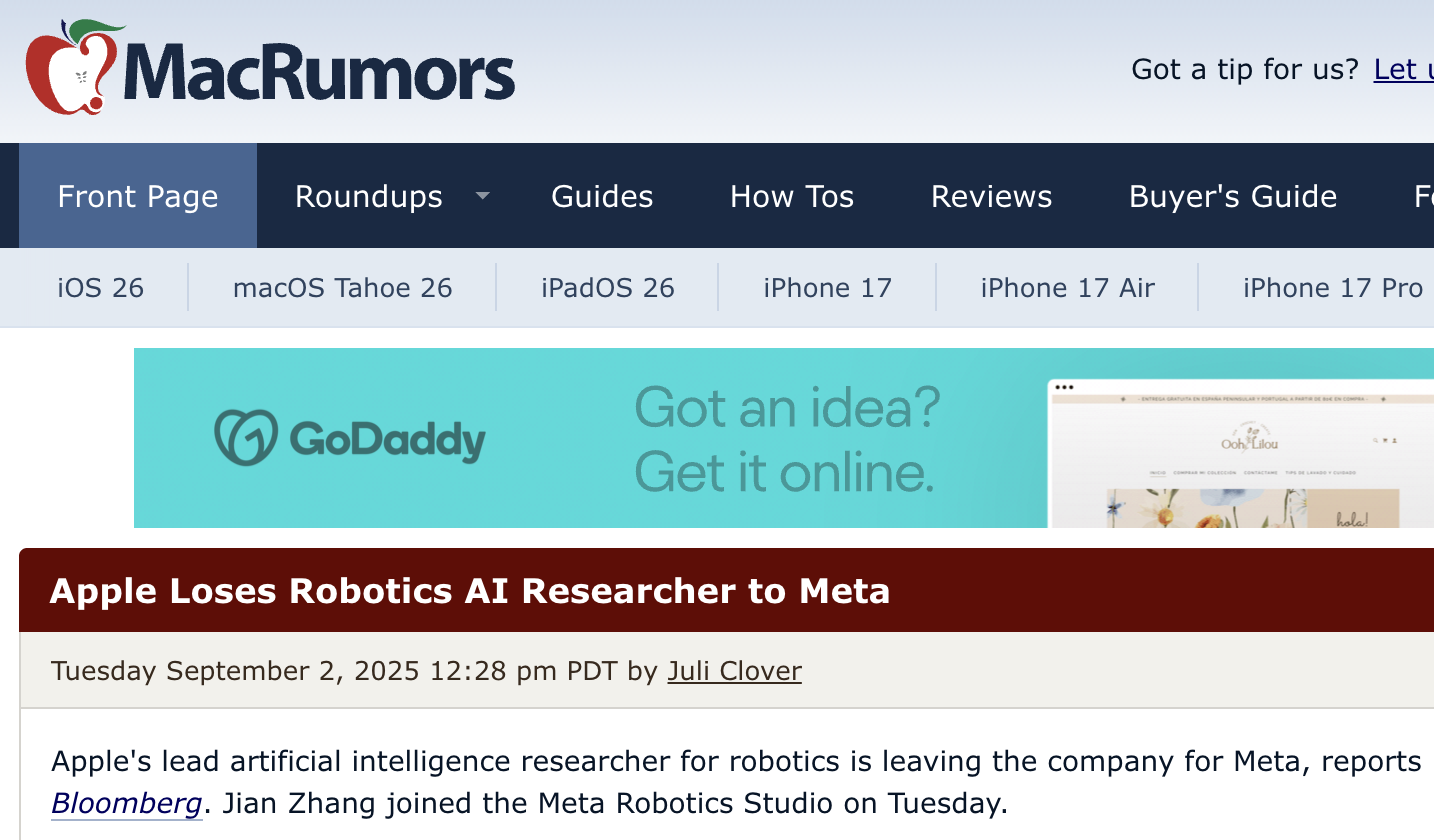
Task: Expand the Roundups dropdown arrow
Action: (x=482, y=196)
